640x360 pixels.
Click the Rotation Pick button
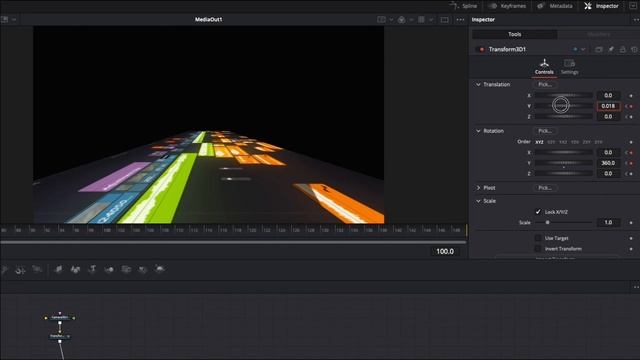click(x=545, y=131)
